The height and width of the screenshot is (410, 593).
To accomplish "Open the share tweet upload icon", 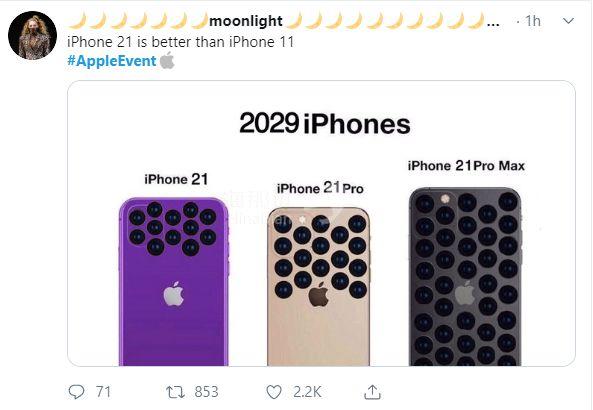I will (372, 392).
